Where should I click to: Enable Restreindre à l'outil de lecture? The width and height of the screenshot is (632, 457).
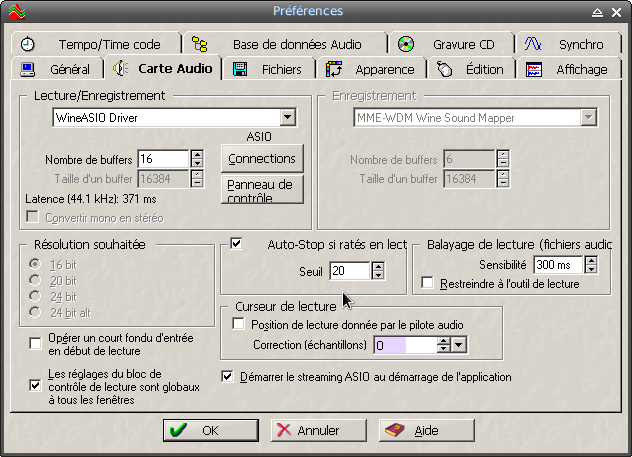point(428,284)
